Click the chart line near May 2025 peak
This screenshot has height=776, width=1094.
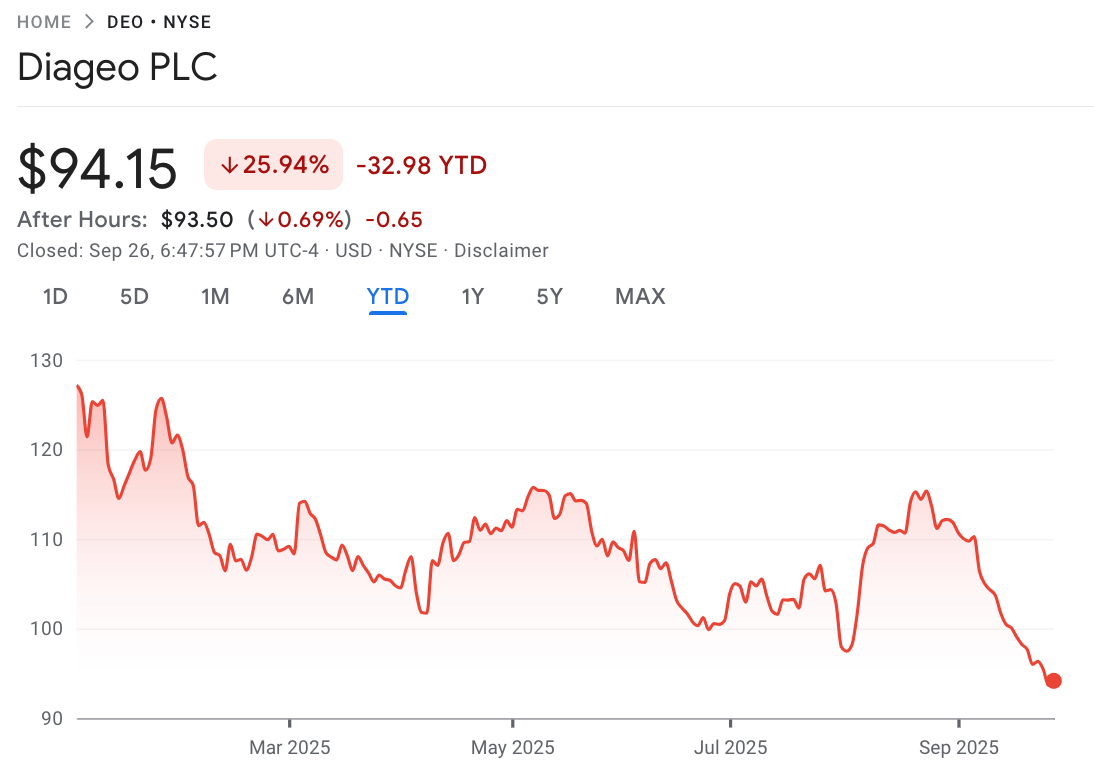(533, 487)
